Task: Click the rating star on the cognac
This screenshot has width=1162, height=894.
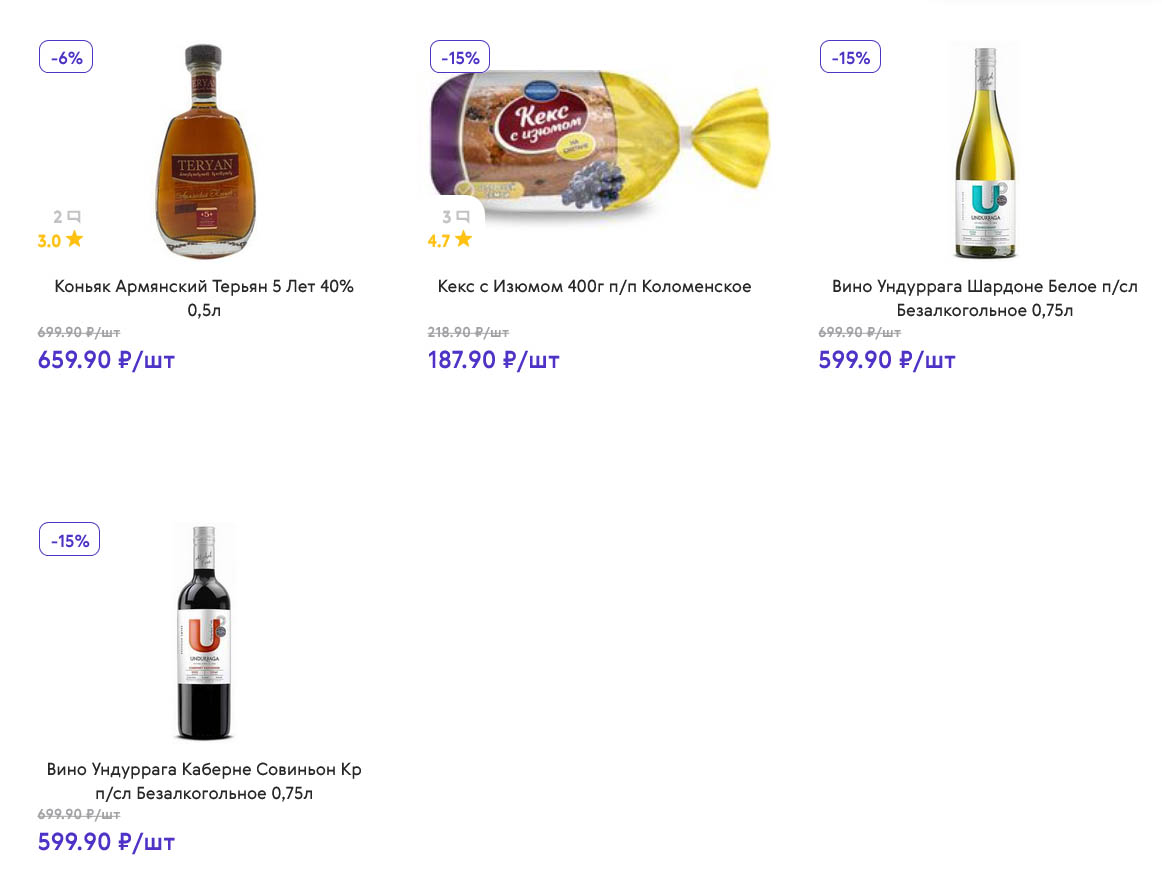Action: pyautogui.click(x=75, y=240)
